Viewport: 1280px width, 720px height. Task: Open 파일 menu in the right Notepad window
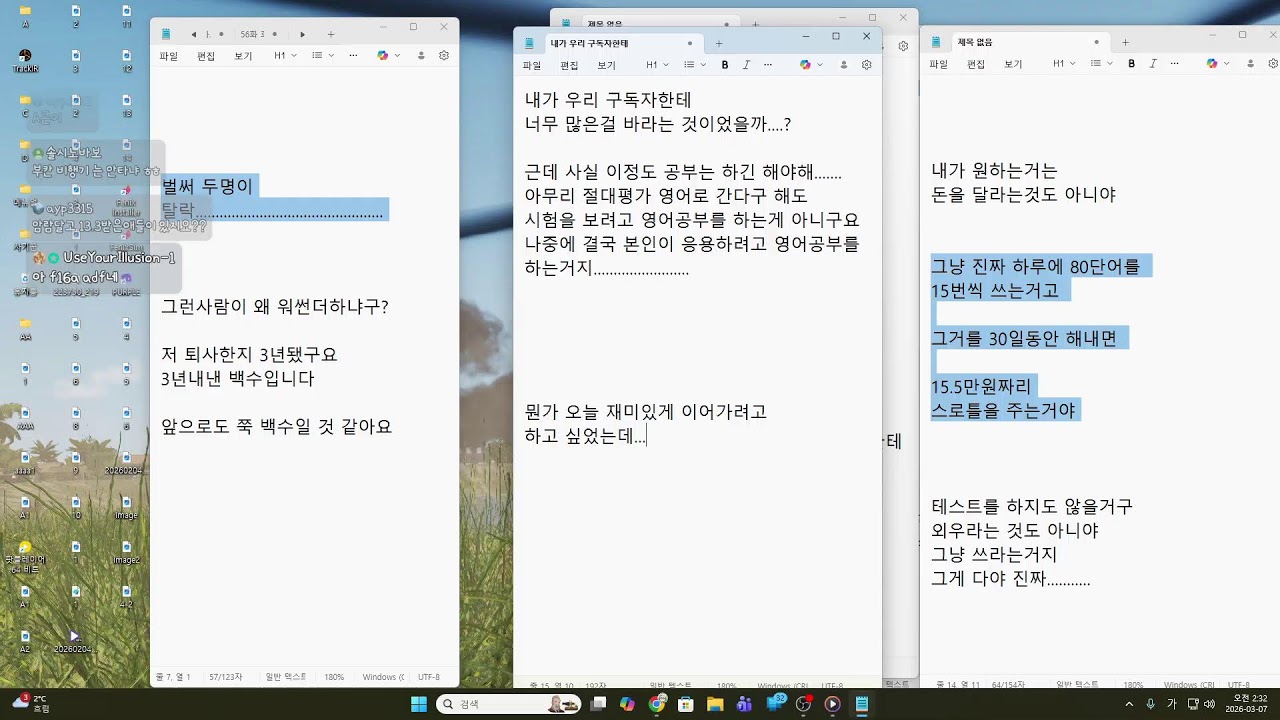[x=938, y=63]
